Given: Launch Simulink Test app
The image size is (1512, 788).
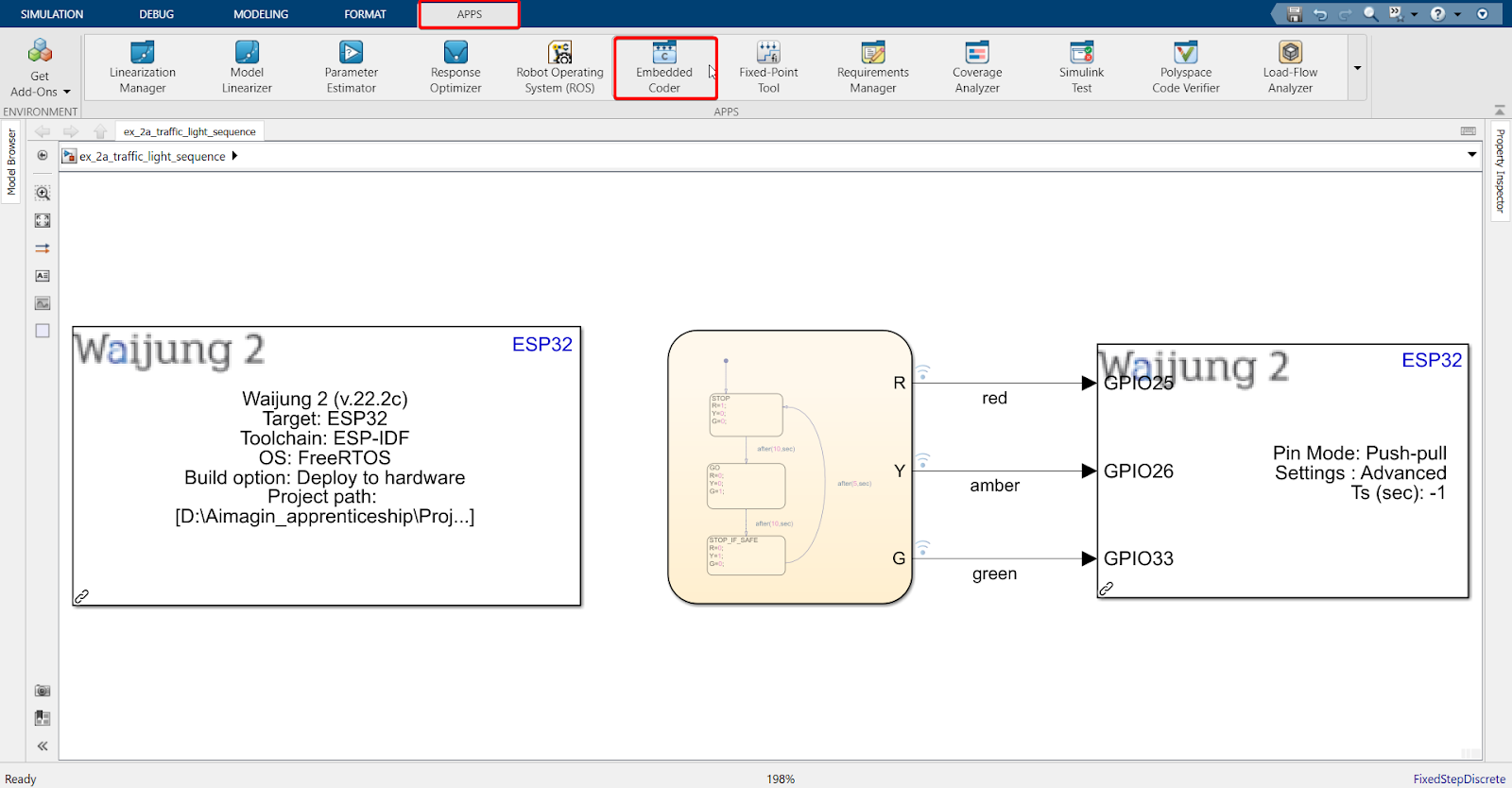Looking at the screenshot, I should click(x=1081, y=67).
